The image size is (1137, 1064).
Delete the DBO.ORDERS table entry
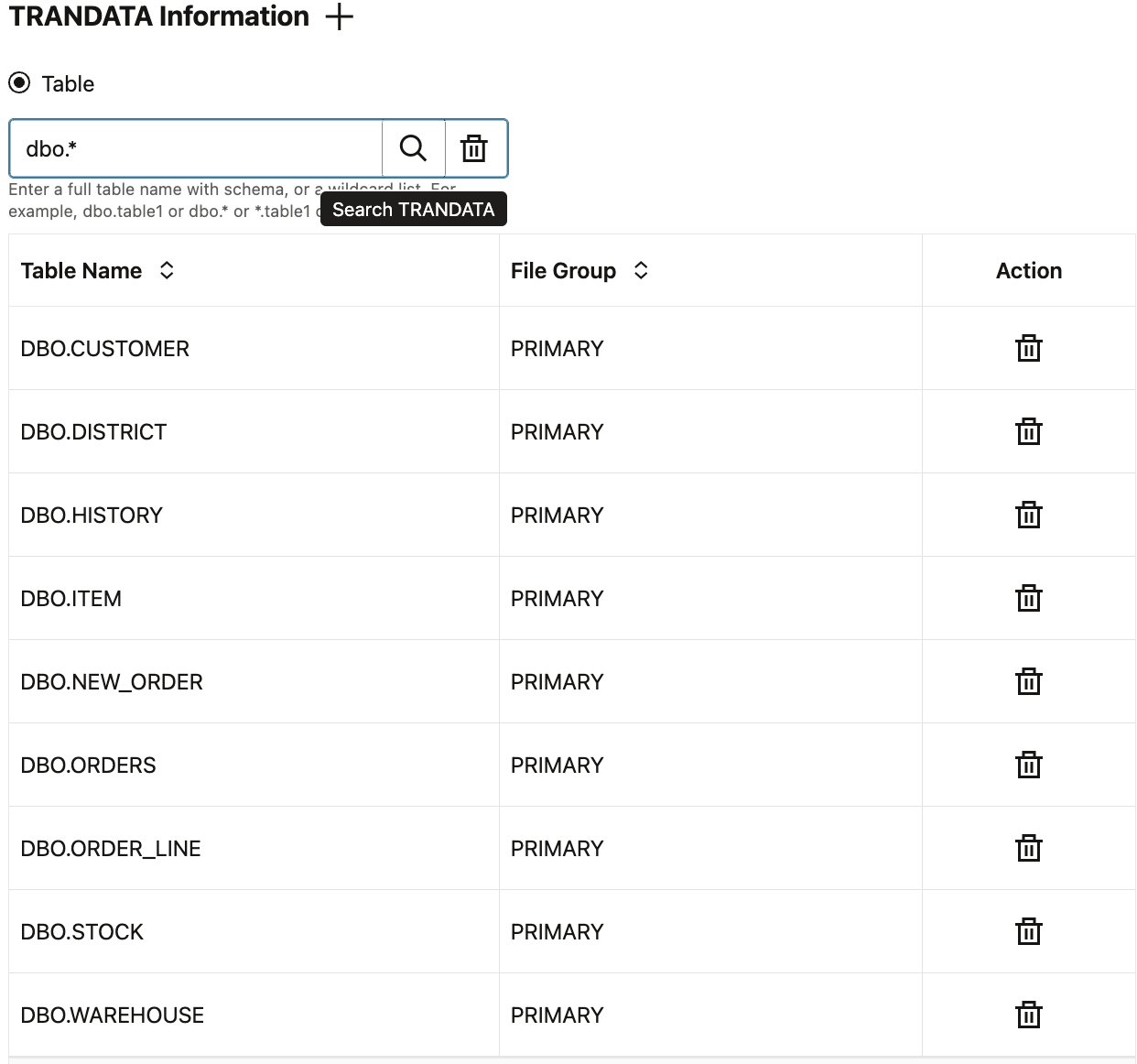click(x=1028, y=765)
